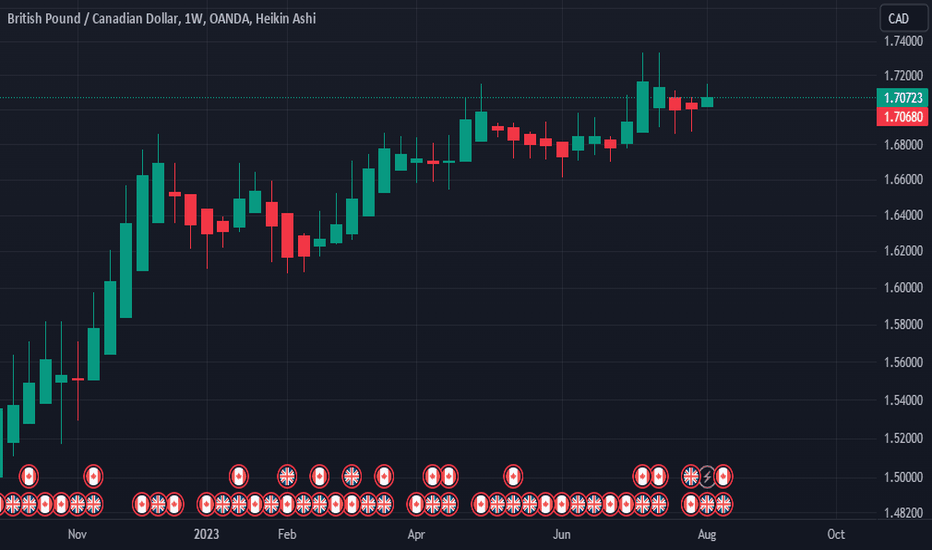Click the 1.52000 price axis label
The width and height of the screenshot is (932, 550).
tap(903, 438)
